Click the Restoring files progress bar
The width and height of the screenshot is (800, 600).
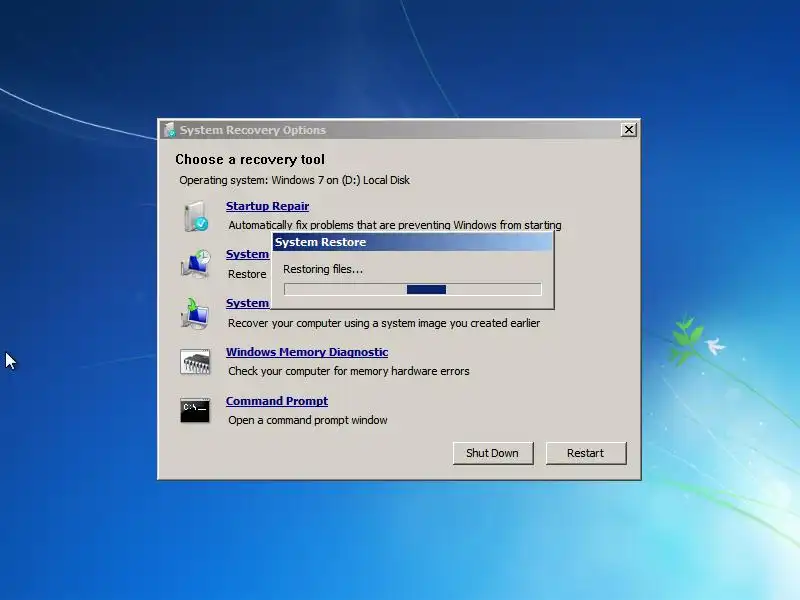tap(413, 289)
